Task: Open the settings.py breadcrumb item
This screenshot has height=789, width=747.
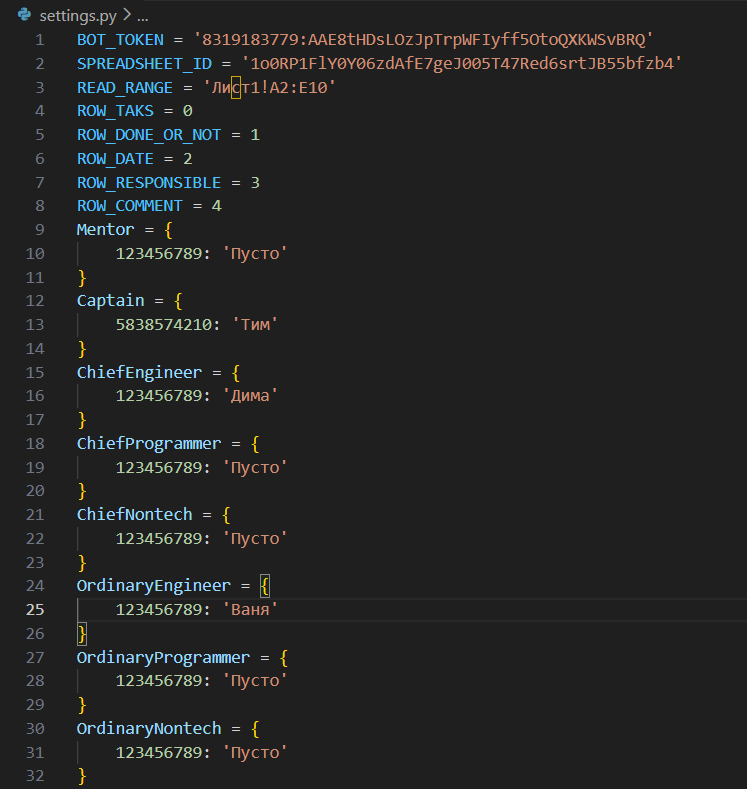Action: coord(77,15)
